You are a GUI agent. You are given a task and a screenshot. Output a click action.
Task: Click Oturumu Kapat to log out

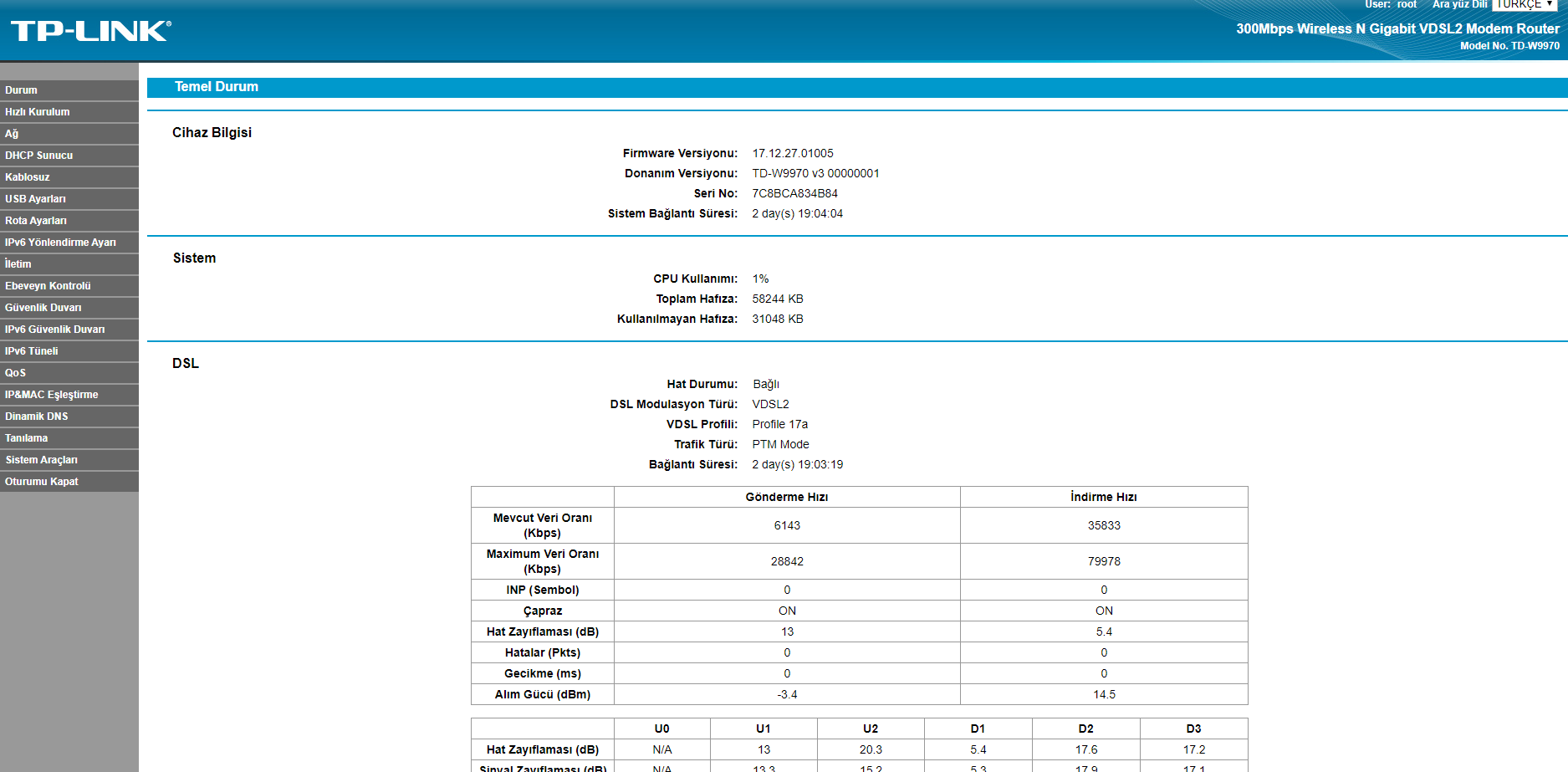pos(69,482)
